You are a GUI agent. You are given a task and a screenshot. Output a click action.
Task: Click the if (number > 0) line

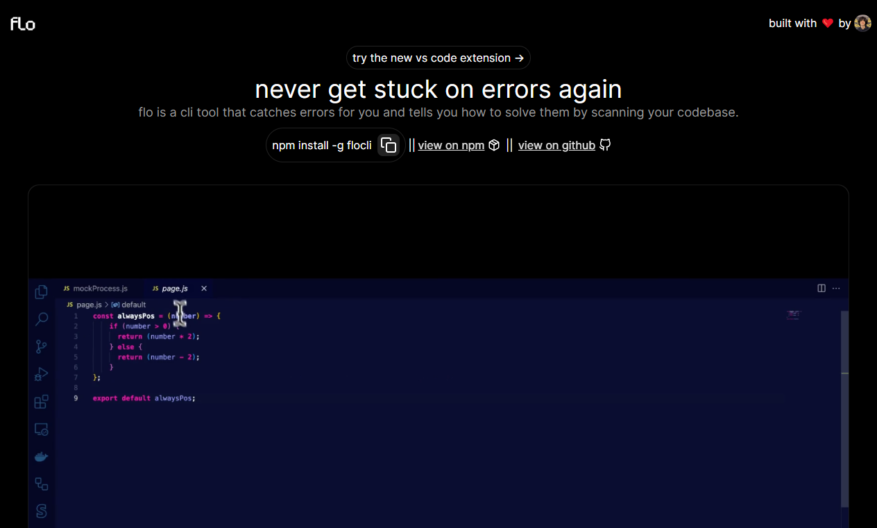(x=143, y=326)
